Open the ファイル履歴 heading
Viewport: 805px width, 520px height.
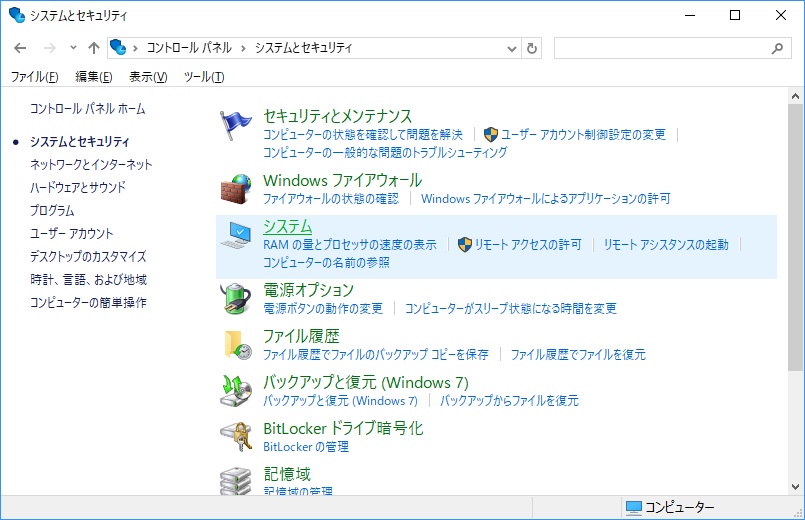pos(301,336)
